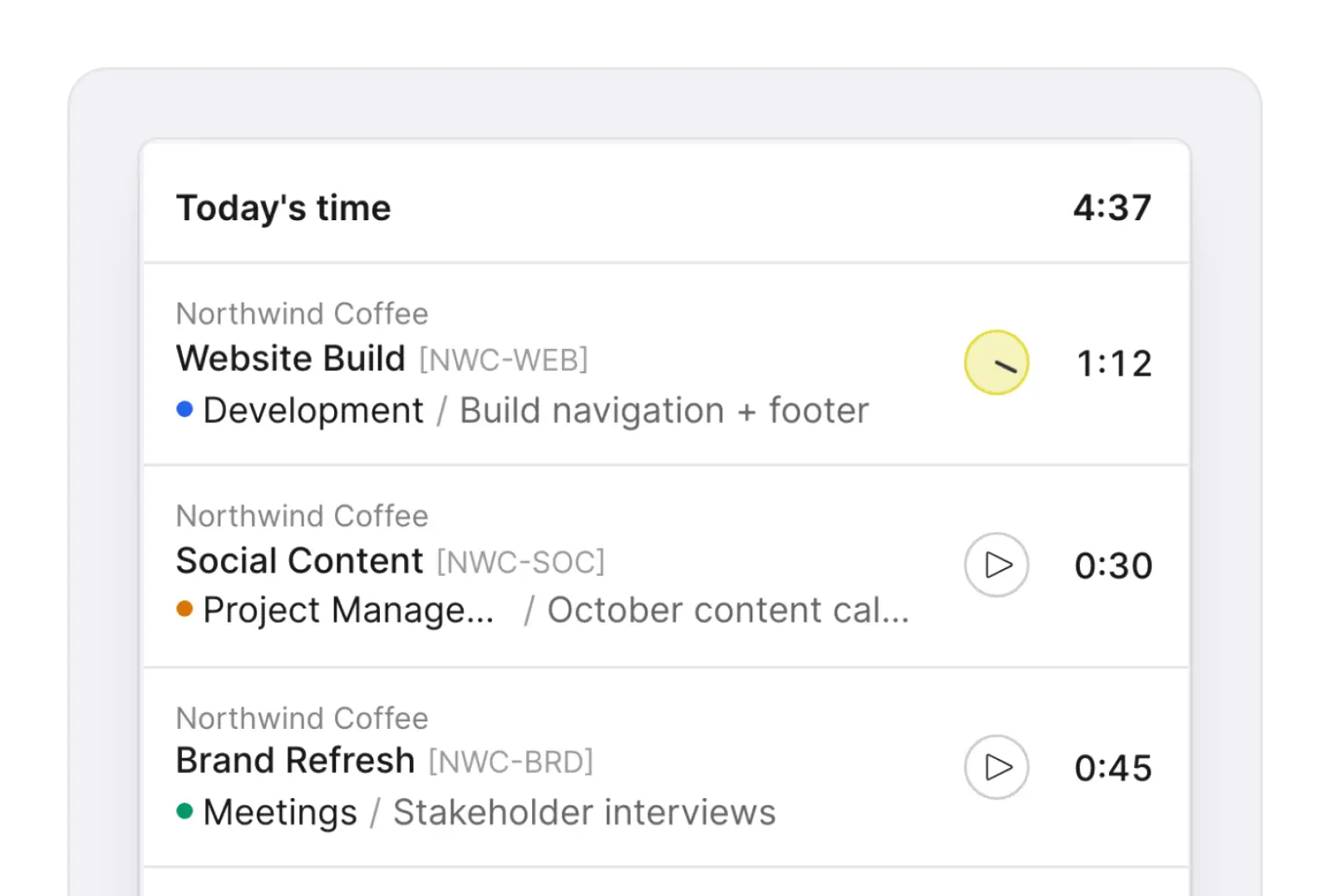Screen dimensions: 1330x896
Task: Edit the Build navigation + footer note
Action: pyautogui.click(x=664, y=411)
